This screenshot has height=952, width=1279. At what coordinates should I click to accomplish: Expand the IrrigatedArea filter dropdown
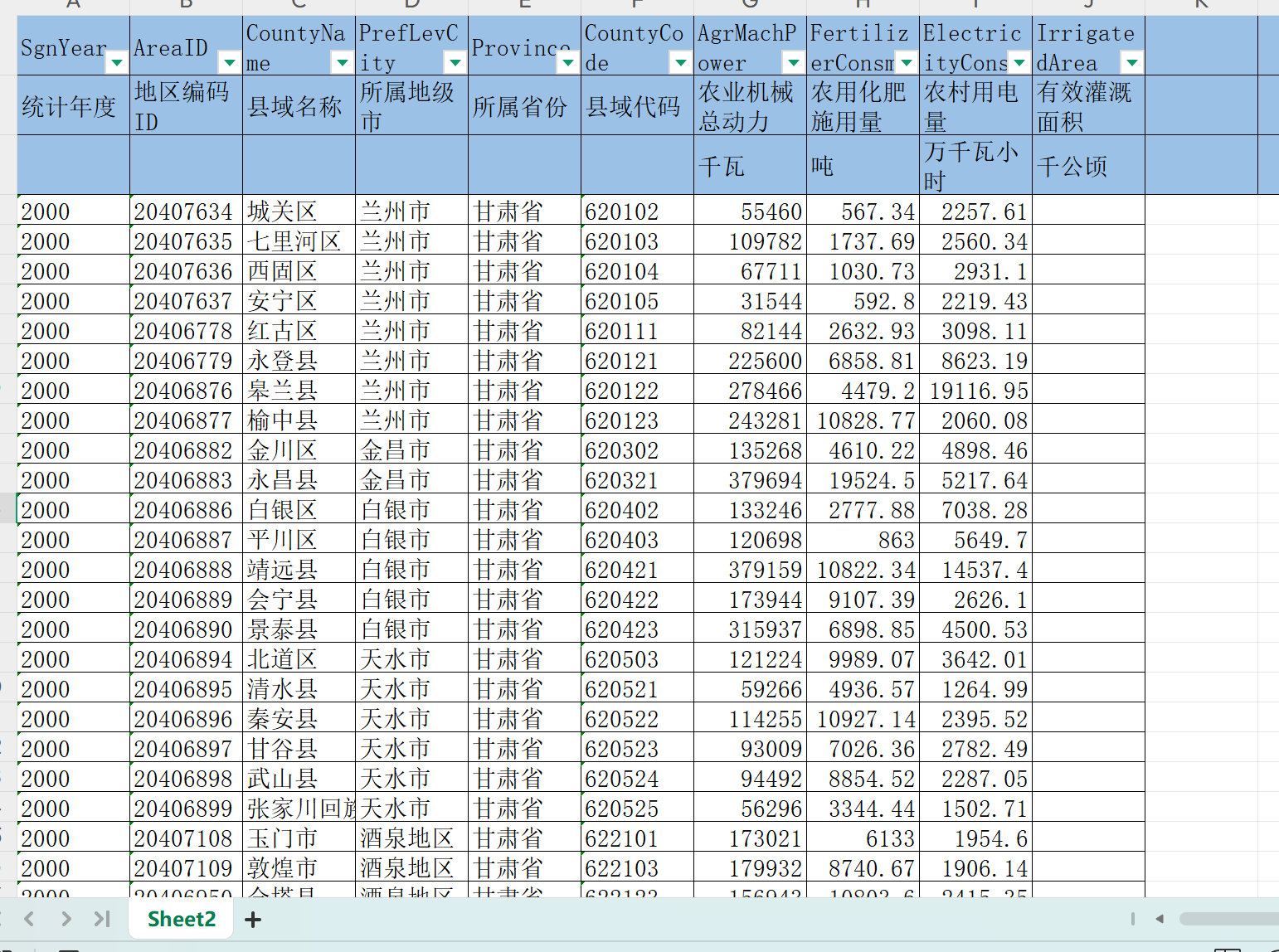tap(1132, 63)
